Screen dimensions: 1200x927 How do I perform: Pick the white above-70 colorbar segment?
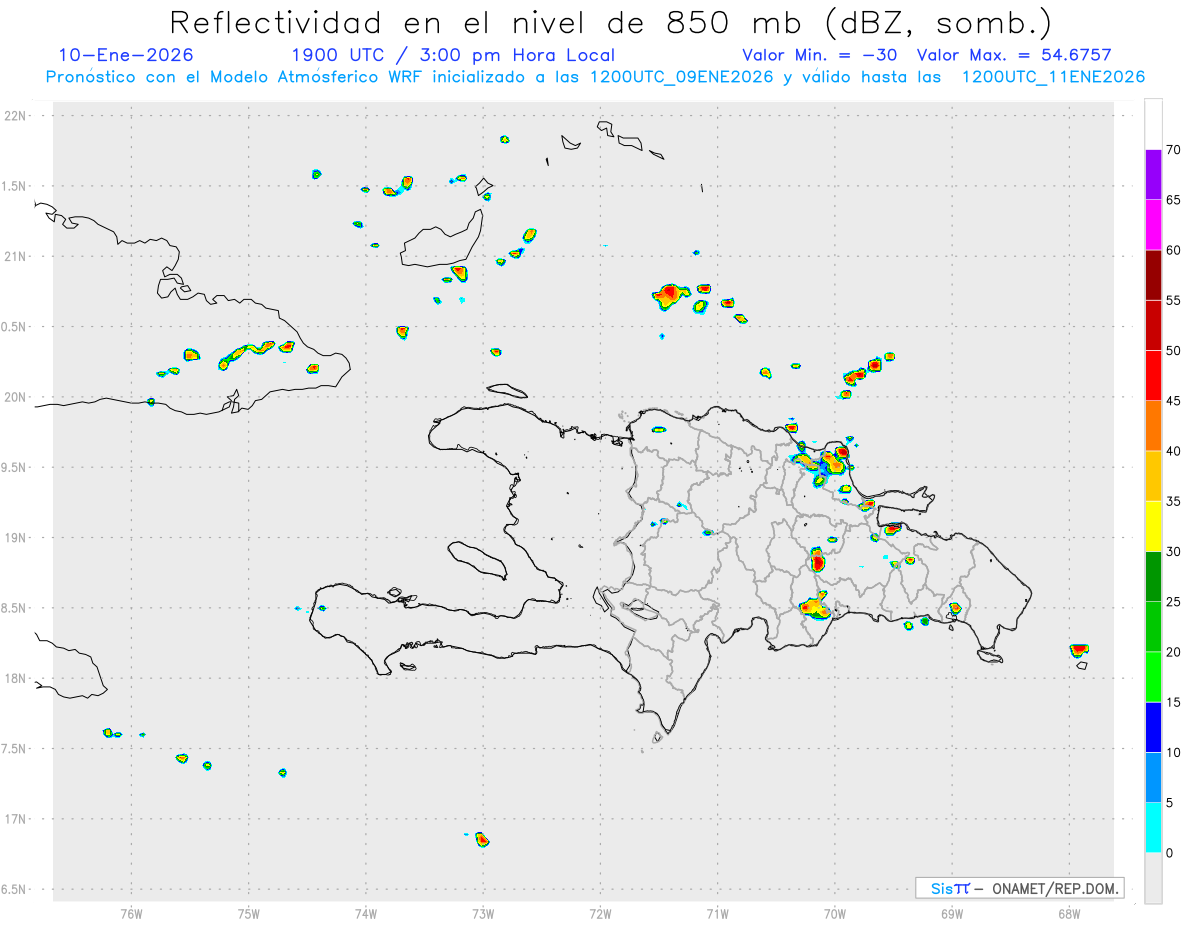pos(1153,124)
